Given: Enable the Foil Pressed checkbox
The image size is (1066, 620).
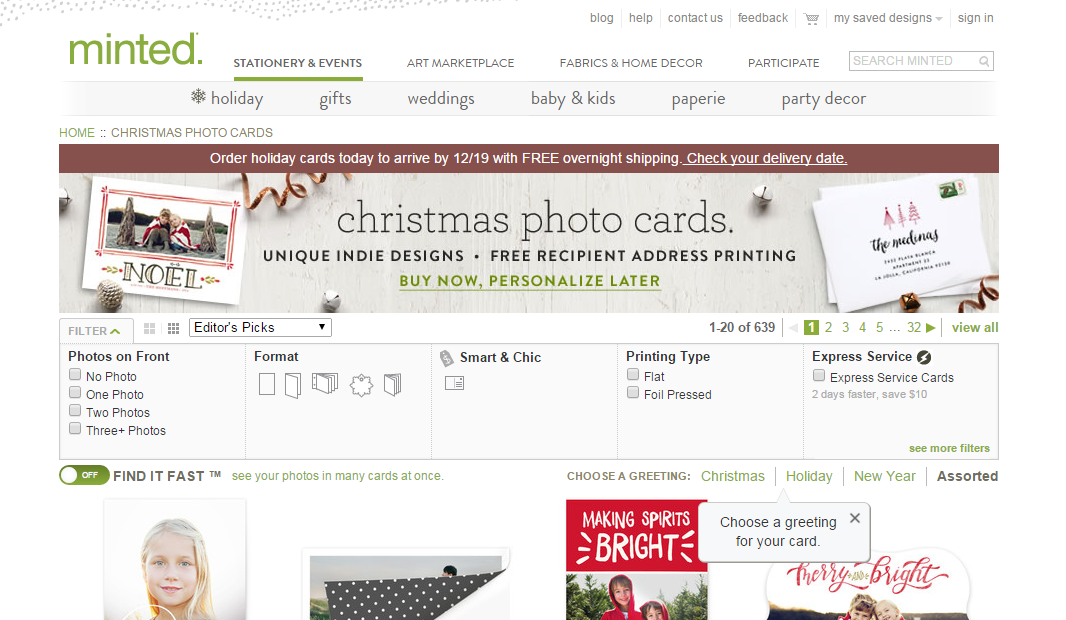Looking at the screenshot, I should 633,392.
